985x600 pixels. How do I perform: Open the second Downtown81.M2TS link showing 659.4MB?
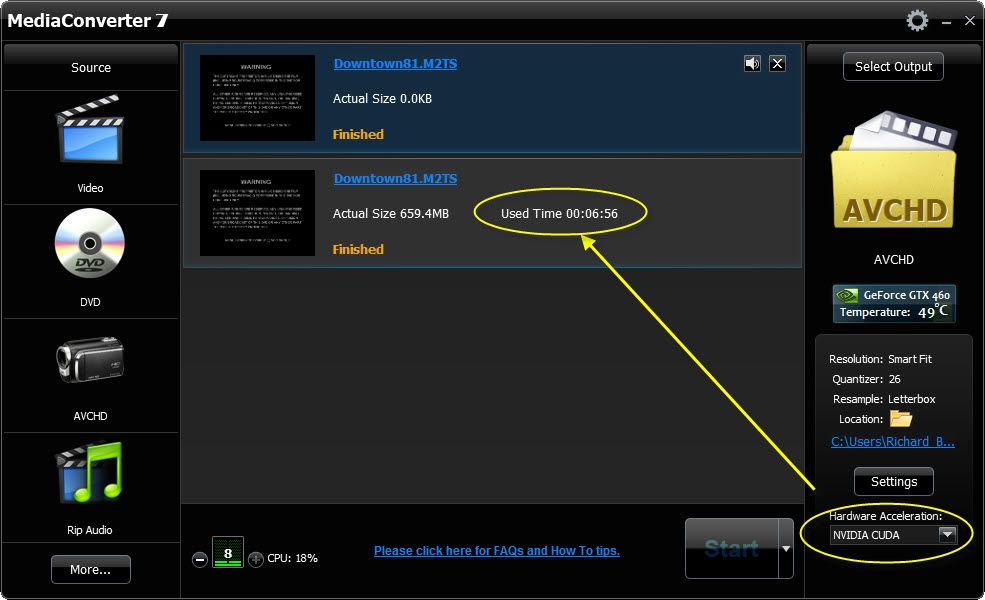395,178
